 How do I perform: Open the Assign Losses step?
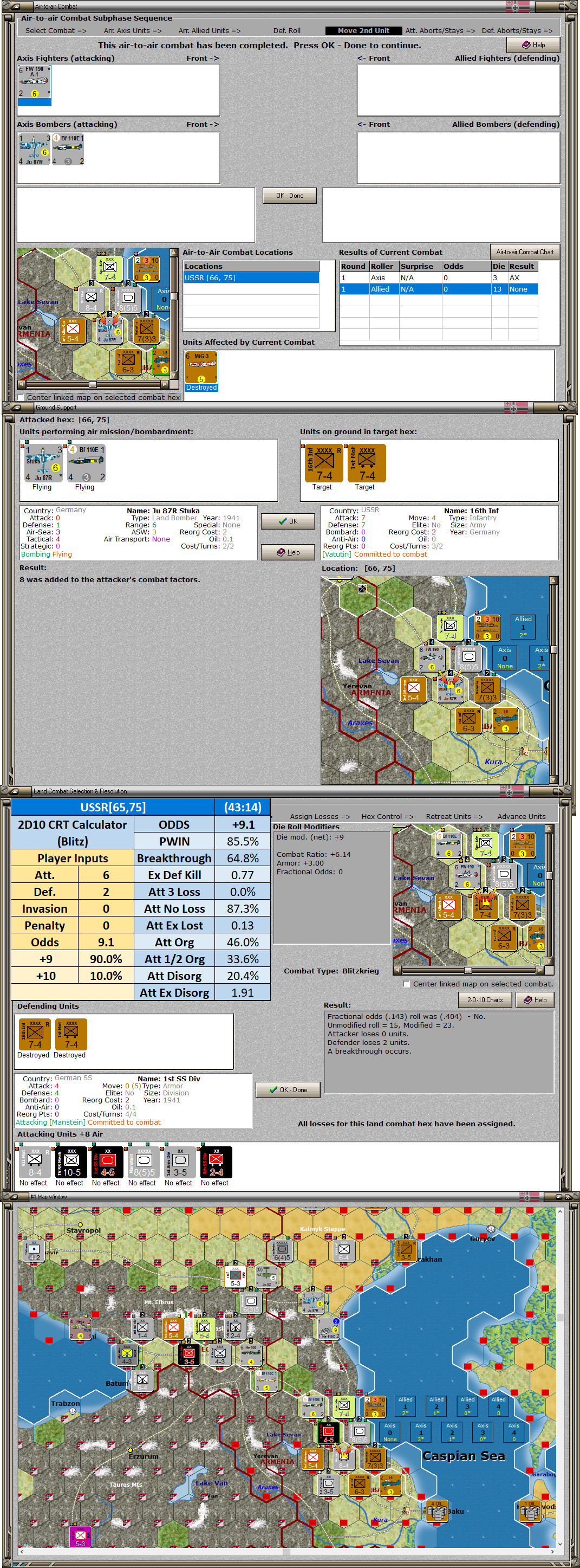tap(320, 817)
